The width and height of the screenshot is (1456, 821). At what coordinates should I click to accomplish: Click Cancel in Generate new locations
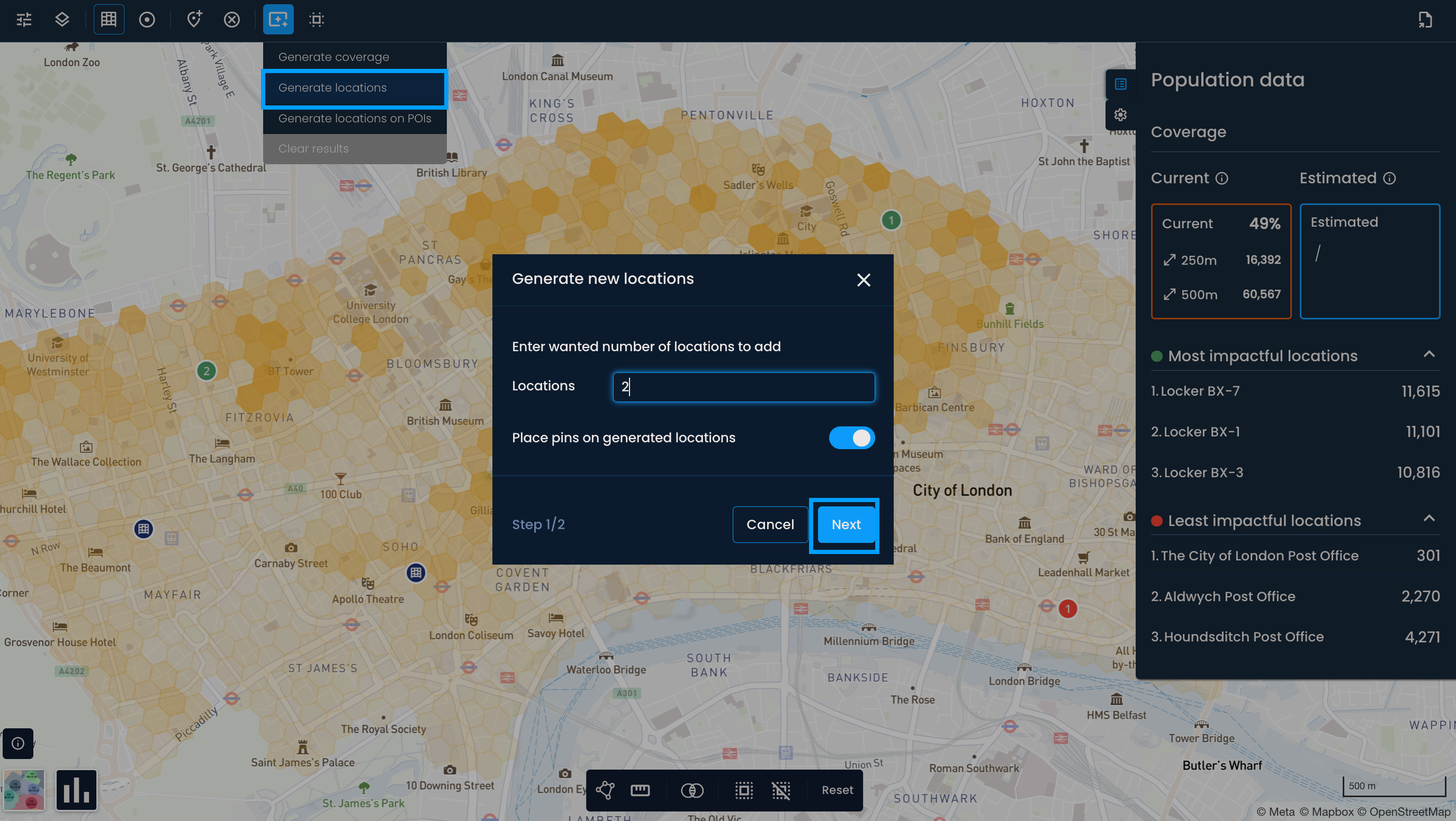(x=770, y=524)
